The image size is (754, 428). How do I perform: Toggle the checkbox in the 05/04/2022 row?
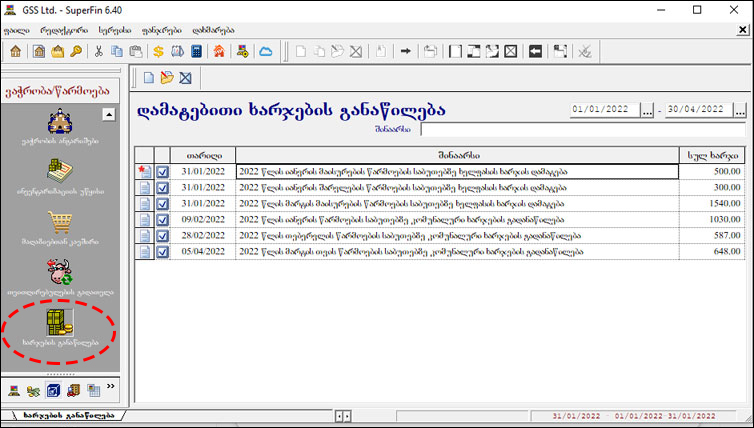[163, 252]
